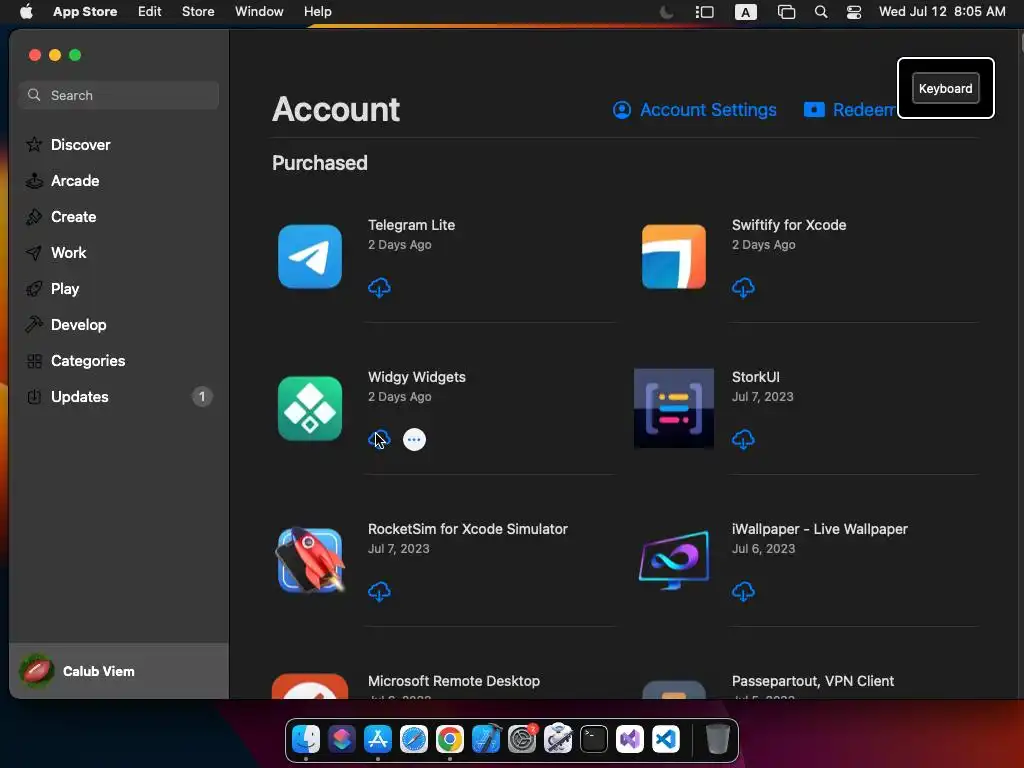Download Swiftify for Xcode via its cloud icon

pyautogui.click(x=743, y=287)
